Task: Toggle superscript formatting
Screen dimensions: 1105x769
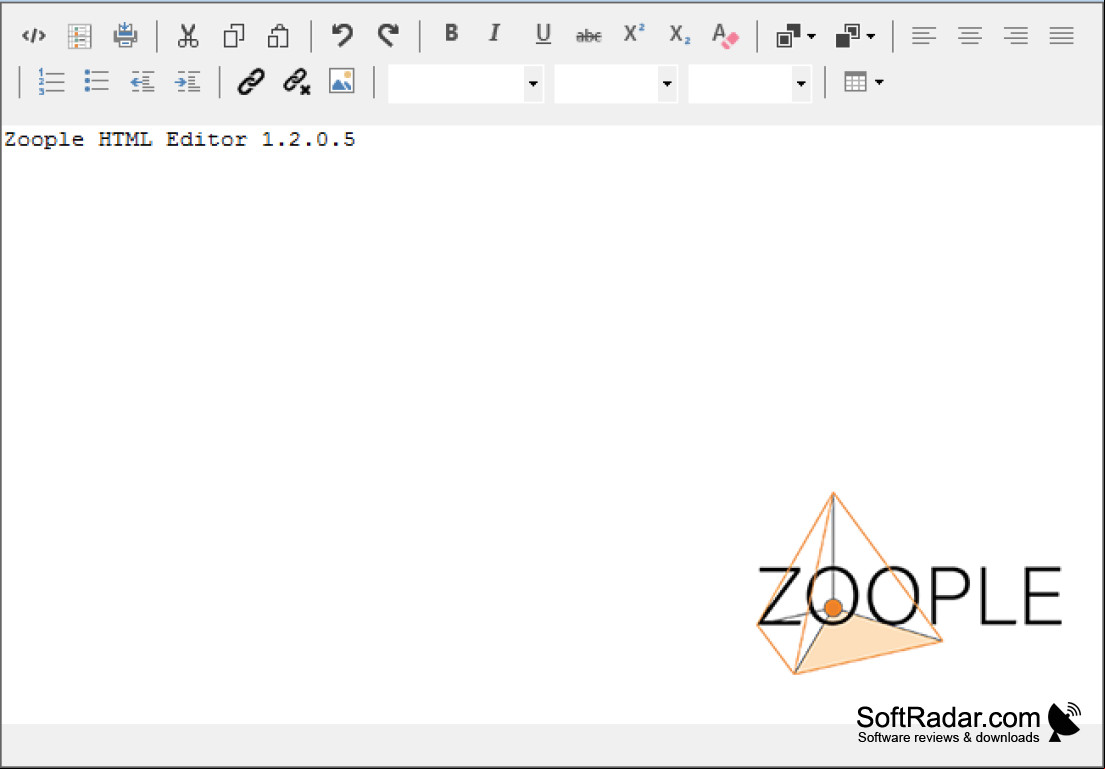Action: click(x=634, y=33)
